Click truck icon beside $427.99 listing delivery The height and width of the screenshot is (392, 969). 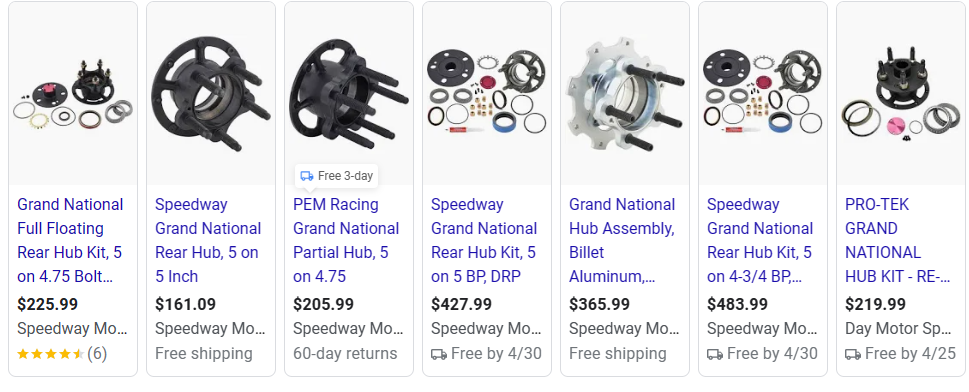(x=439, y=354)
